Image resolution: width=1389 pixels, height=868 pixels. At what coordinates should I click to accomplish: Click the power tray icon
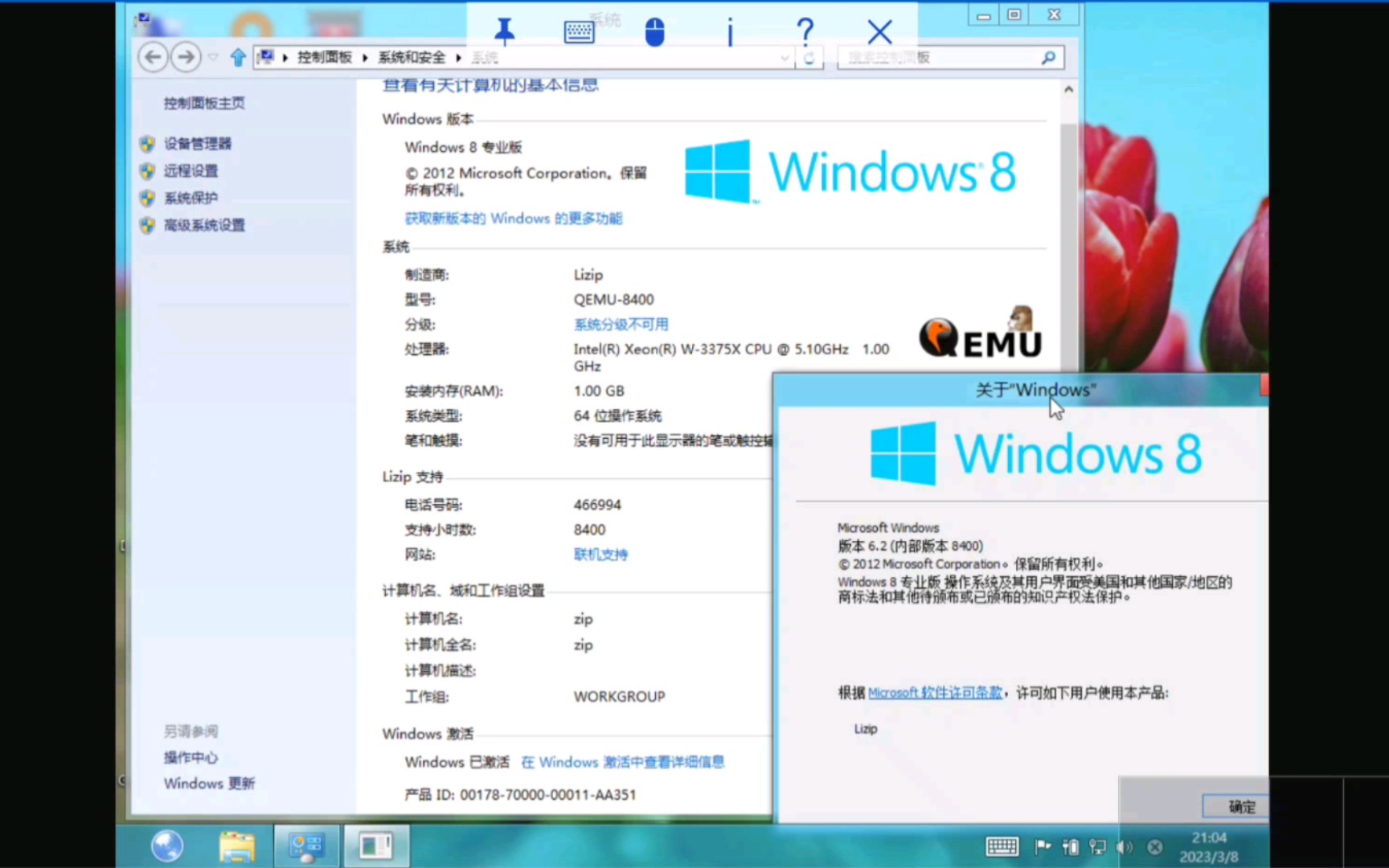point(1071,846)
